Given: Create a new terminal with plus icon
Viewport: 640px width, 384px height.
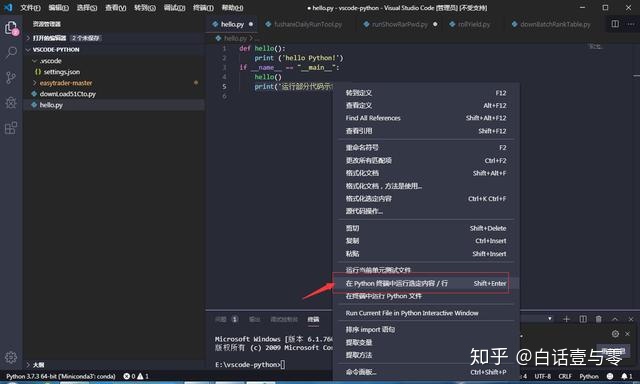Looking at the screenshot, I should click(566, 319).
